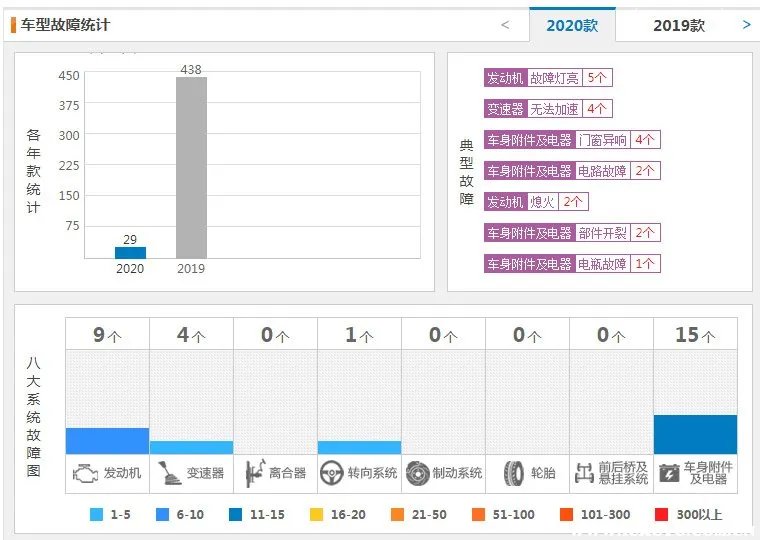
Task: Go to previous model year with left arrow
Action: pos(505,25)
